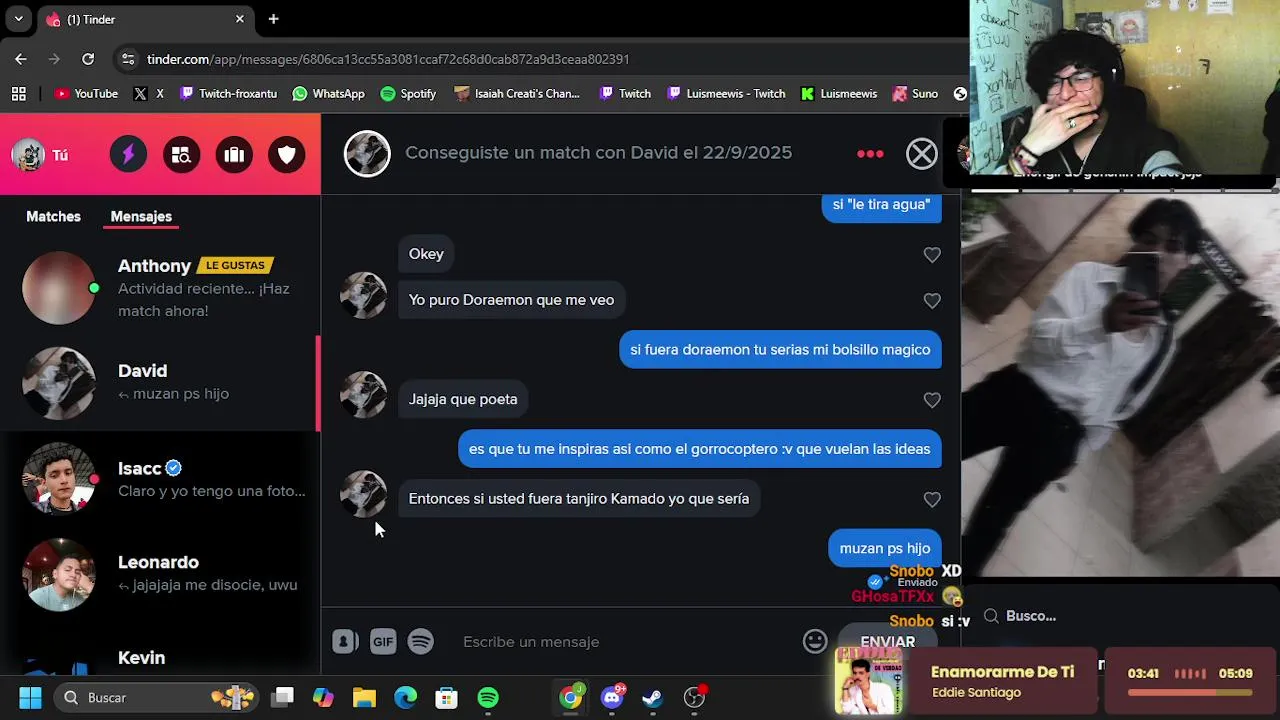Open Discord from the taskbar
Viewport: 1280px width, 720px height.
coord(612,698)
